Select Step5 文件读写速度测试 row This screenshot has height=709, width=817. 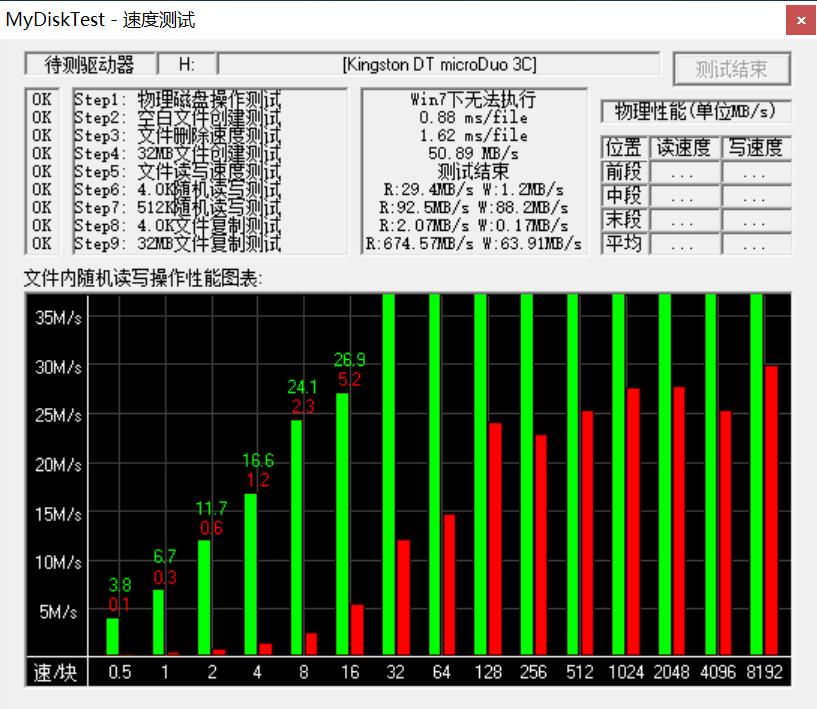pyautogui.click(x=177, y=172)
